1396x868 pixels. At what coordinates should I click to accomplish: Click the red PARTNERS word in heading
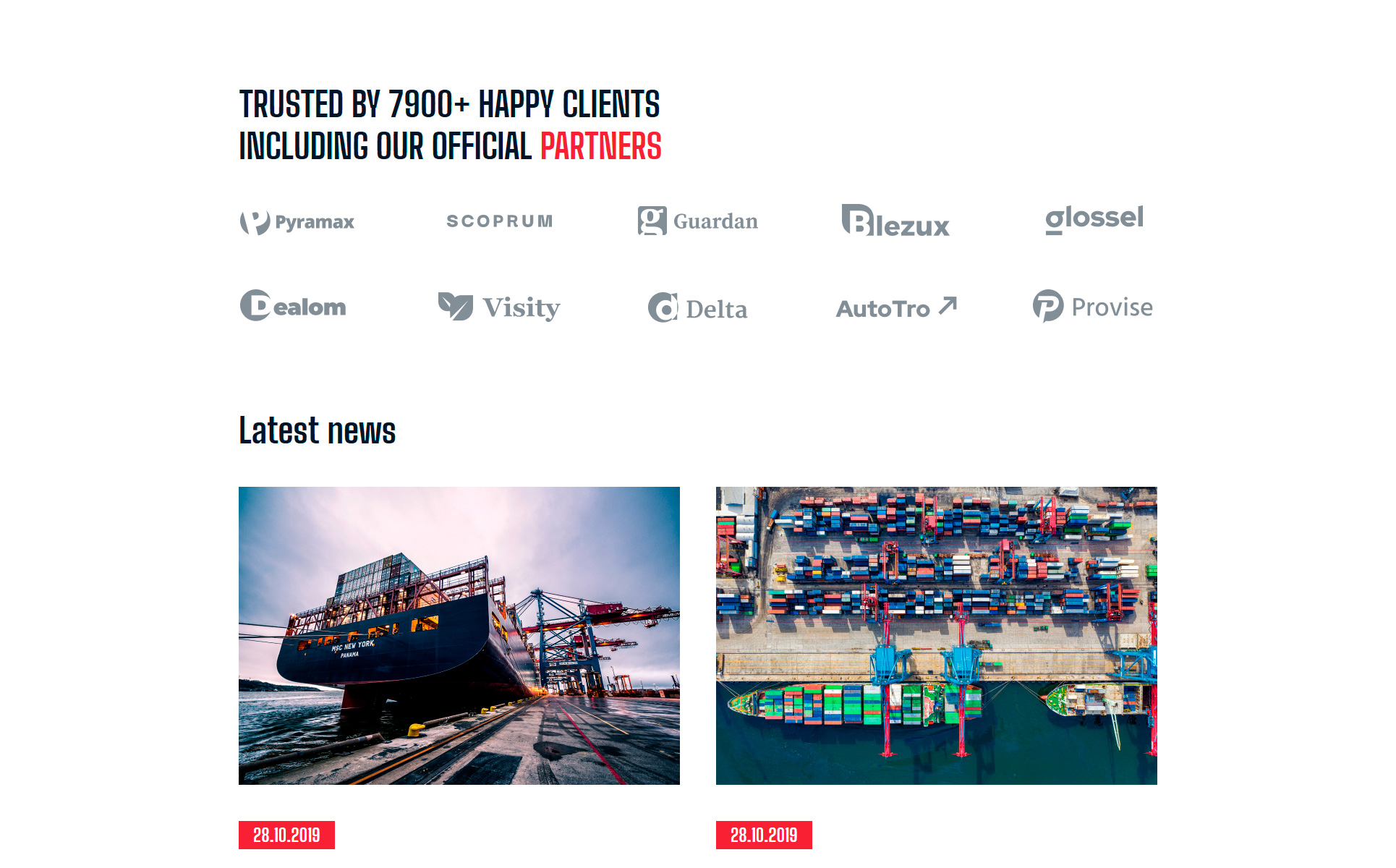pos(601,146)
